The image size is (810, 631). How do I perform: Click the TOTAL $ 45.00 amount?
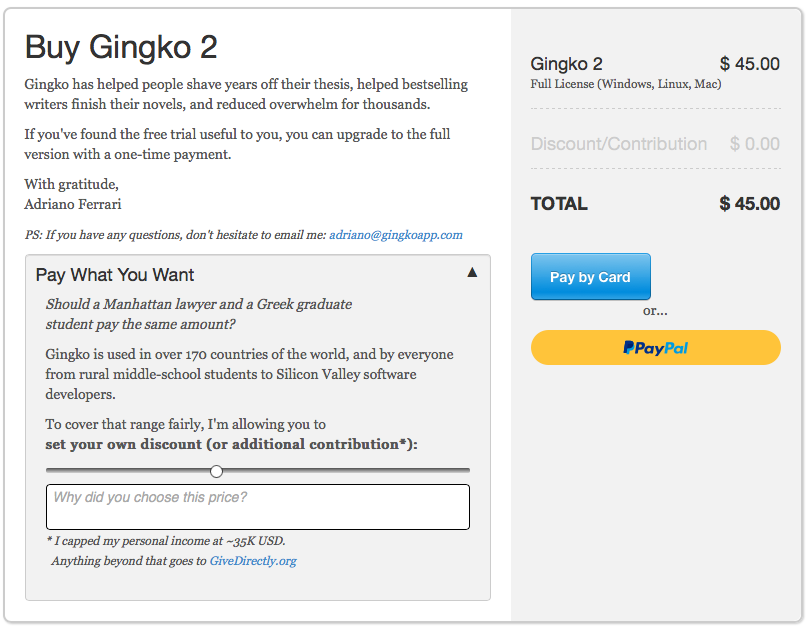[x=750, y=204]
